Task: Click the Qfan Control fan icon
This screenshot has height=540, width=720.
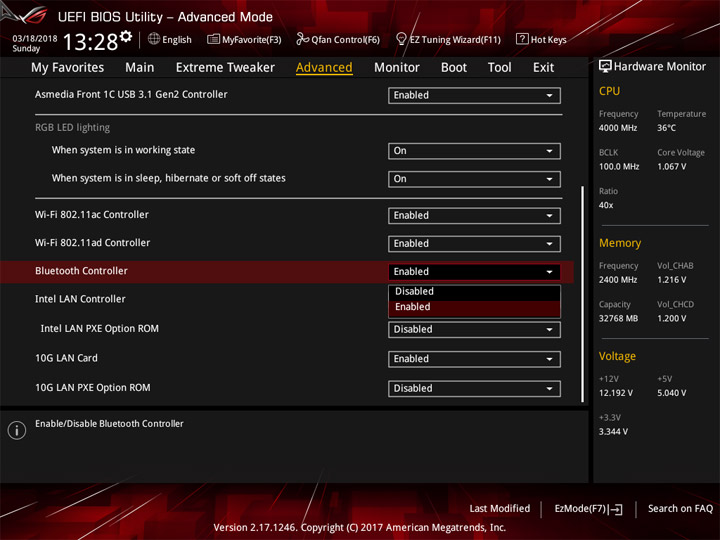Action: [x=302, y=39]
